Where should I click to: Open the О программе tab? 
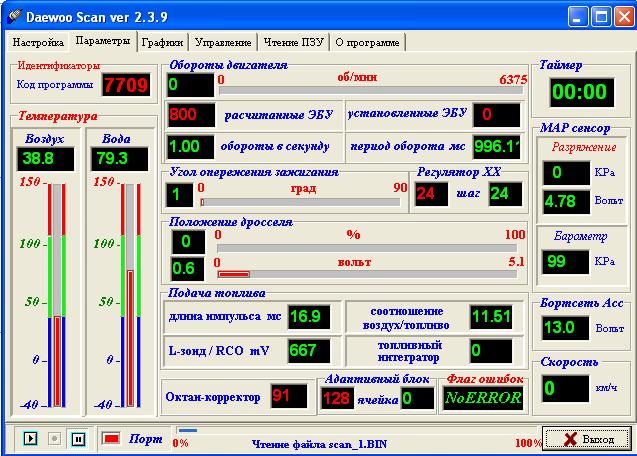tap(367, 43)
